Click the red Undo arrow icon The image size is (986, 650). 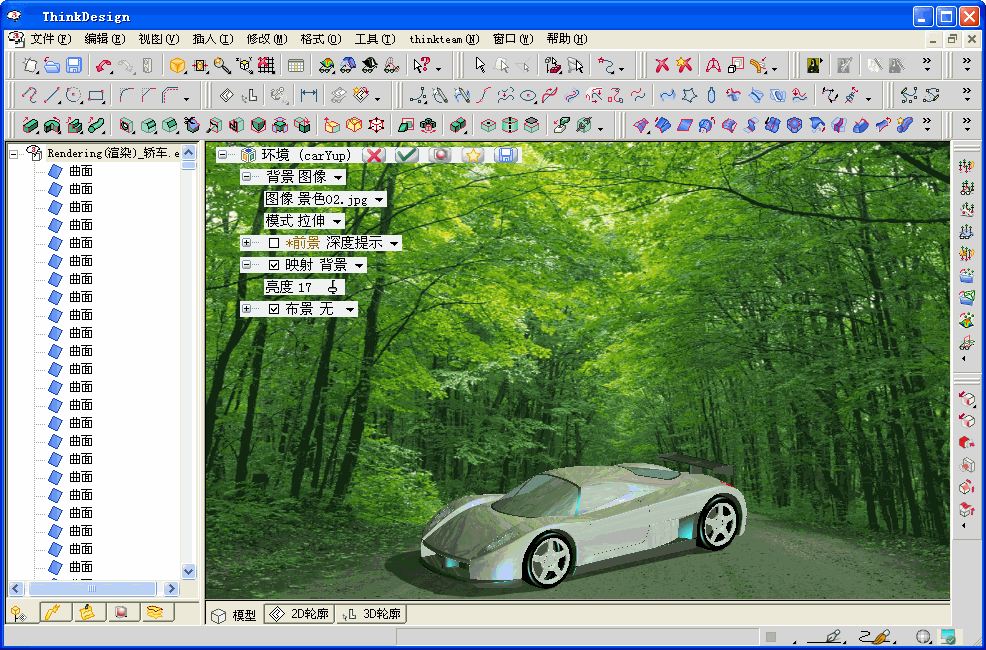tap(104, 65)
